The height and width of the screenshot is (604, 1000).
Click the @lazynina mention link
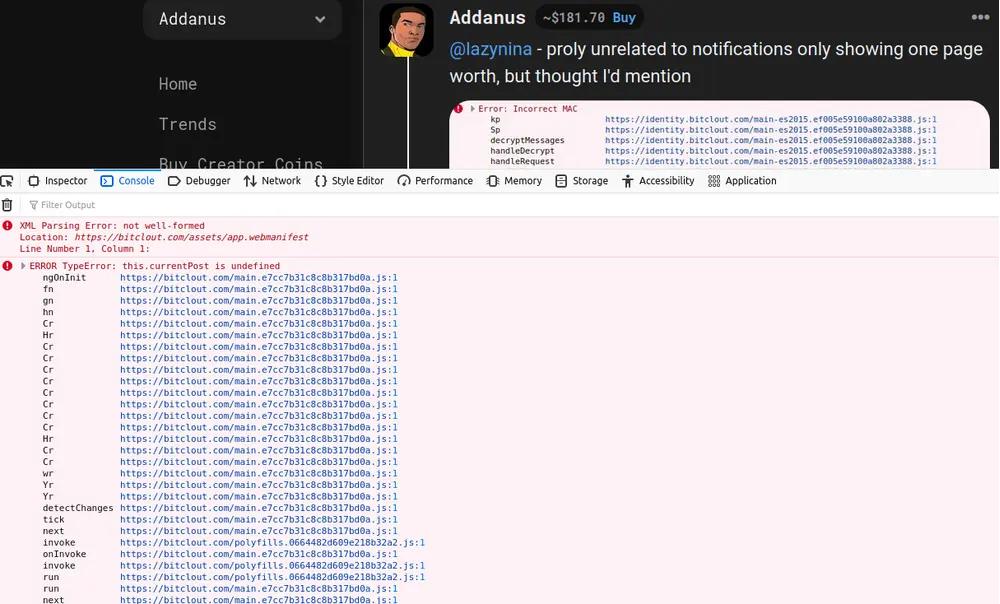[x=490, y=49]
